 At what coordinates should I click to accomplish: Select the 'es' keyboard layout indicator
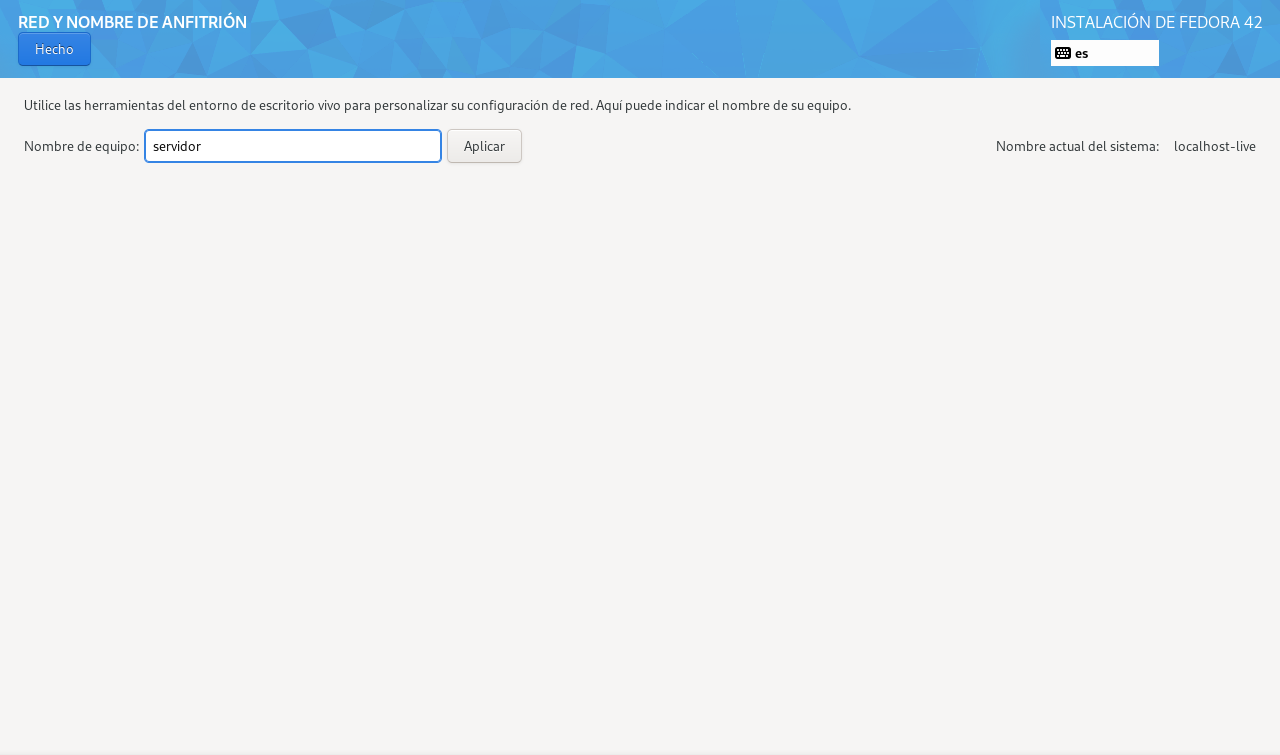point(1082,53)
